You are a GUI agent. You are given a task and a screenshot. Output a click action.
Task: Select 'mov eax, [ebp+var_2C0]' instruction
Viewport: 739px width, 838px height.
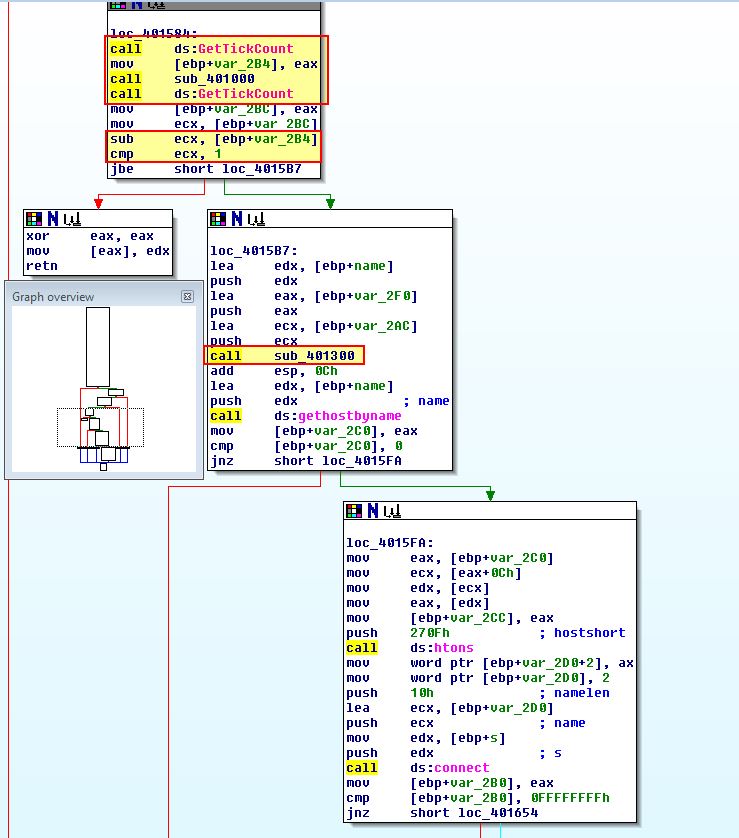click(450, 558)
